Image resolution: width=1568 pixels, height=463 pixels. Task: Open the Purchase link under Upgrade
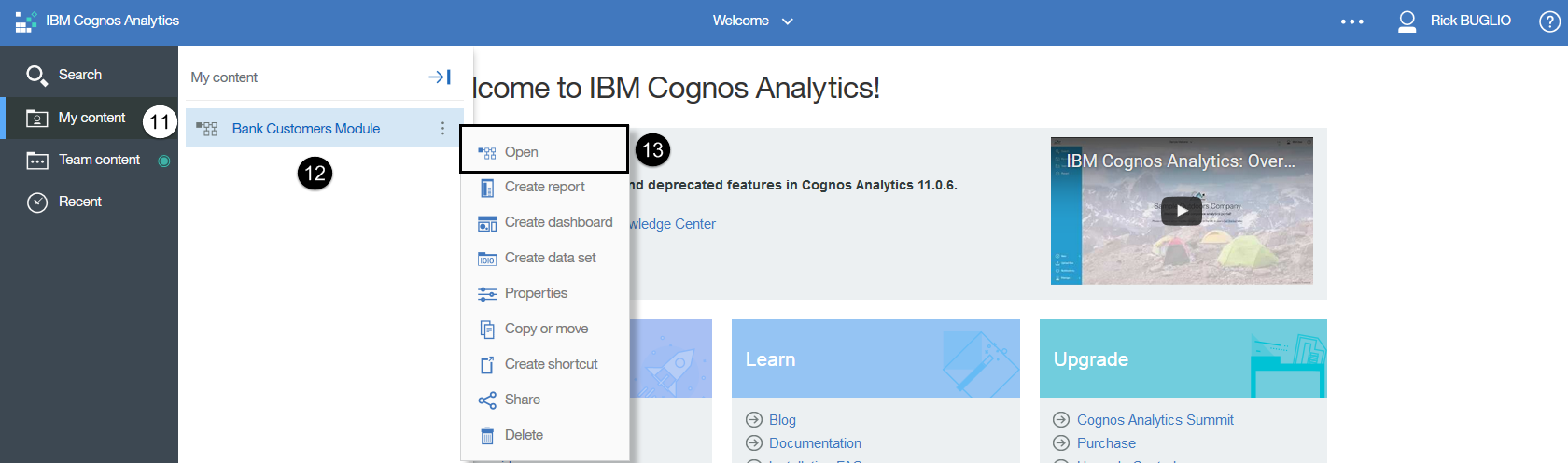click(1106, 443)
